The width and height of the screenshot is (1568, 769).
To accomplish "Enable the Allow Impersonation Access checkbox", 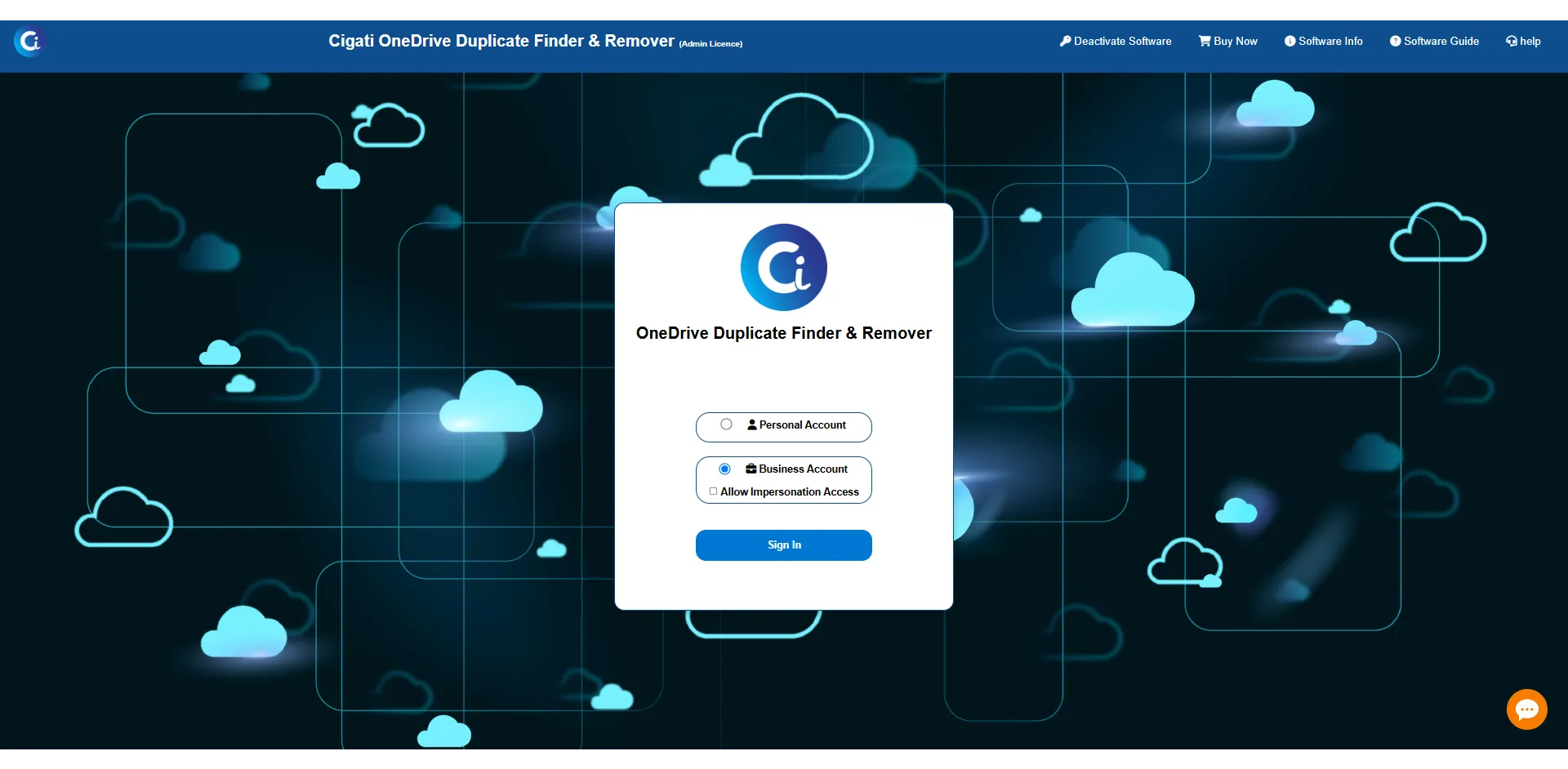I will (x=713, y=491).
